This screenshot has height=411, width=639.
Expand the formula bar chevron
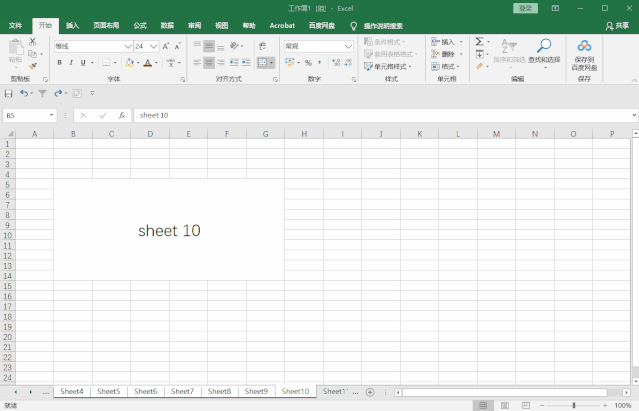click(634, 115)
